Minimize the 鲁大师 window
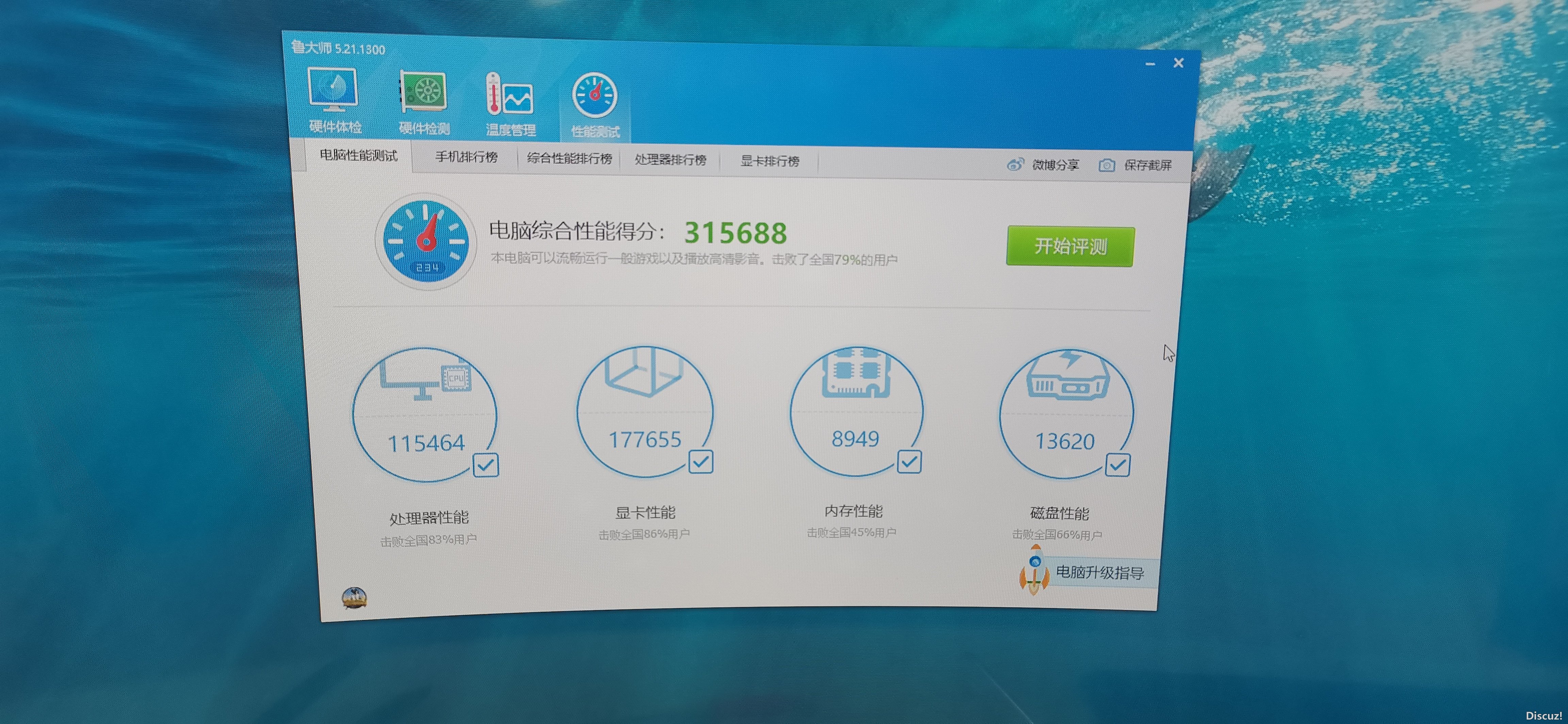Image resolution: width=1568 pixels, height=724 pixels. coord(1150,64)
